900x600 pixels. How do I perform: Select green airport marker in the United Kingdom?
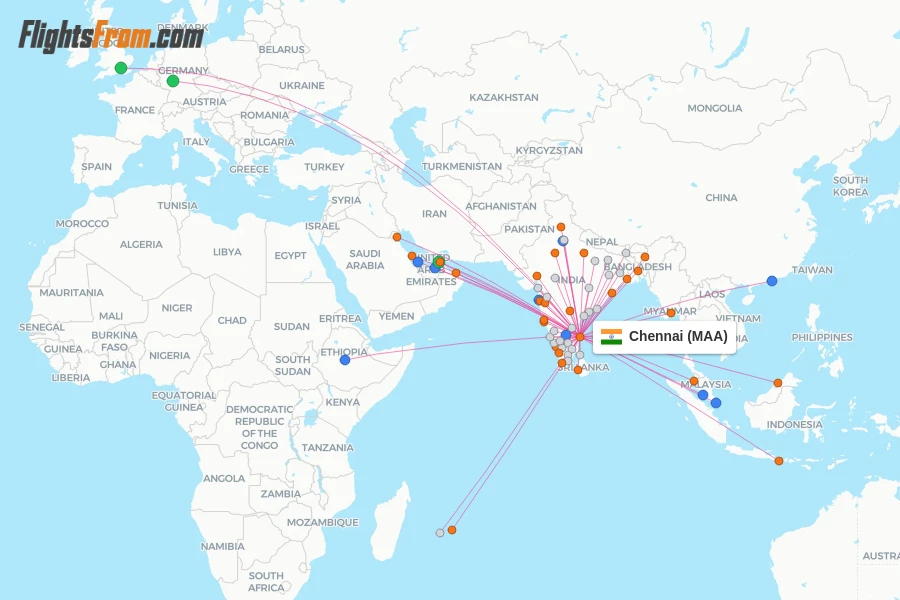(121, 68)
